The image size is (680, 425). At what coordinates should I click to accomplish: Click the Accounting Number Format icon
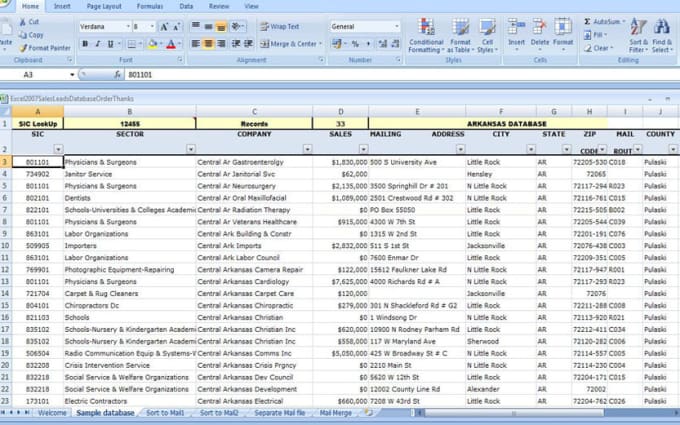coord(337,44)
